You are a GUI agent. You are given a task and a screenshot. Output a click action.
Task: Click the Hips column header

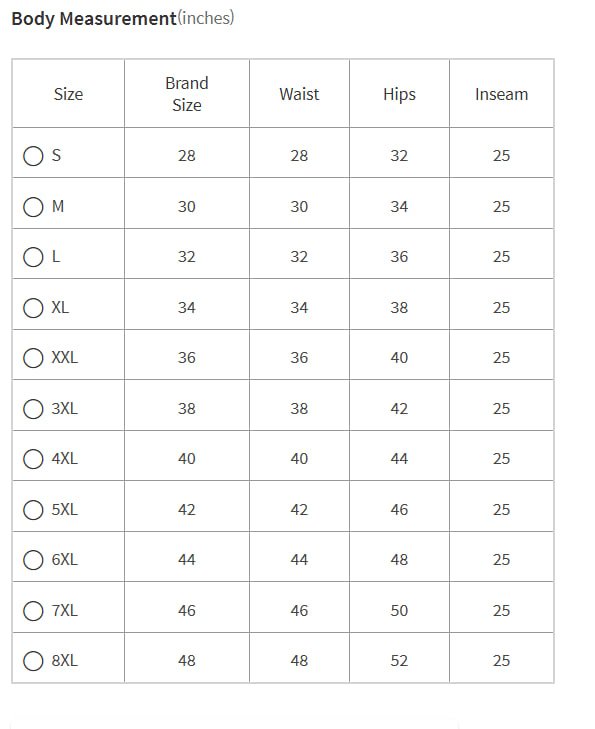tap(399, 94)
